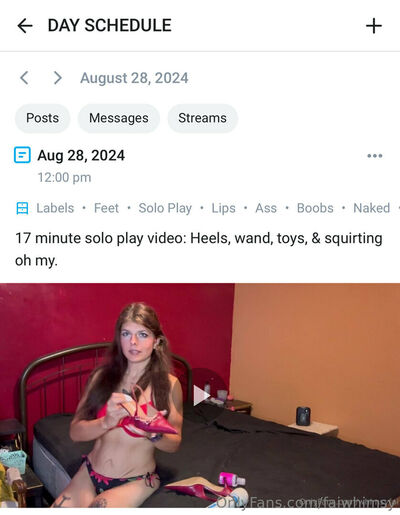
Task: Go back using the arrow icon
Action: pos(25,26)
